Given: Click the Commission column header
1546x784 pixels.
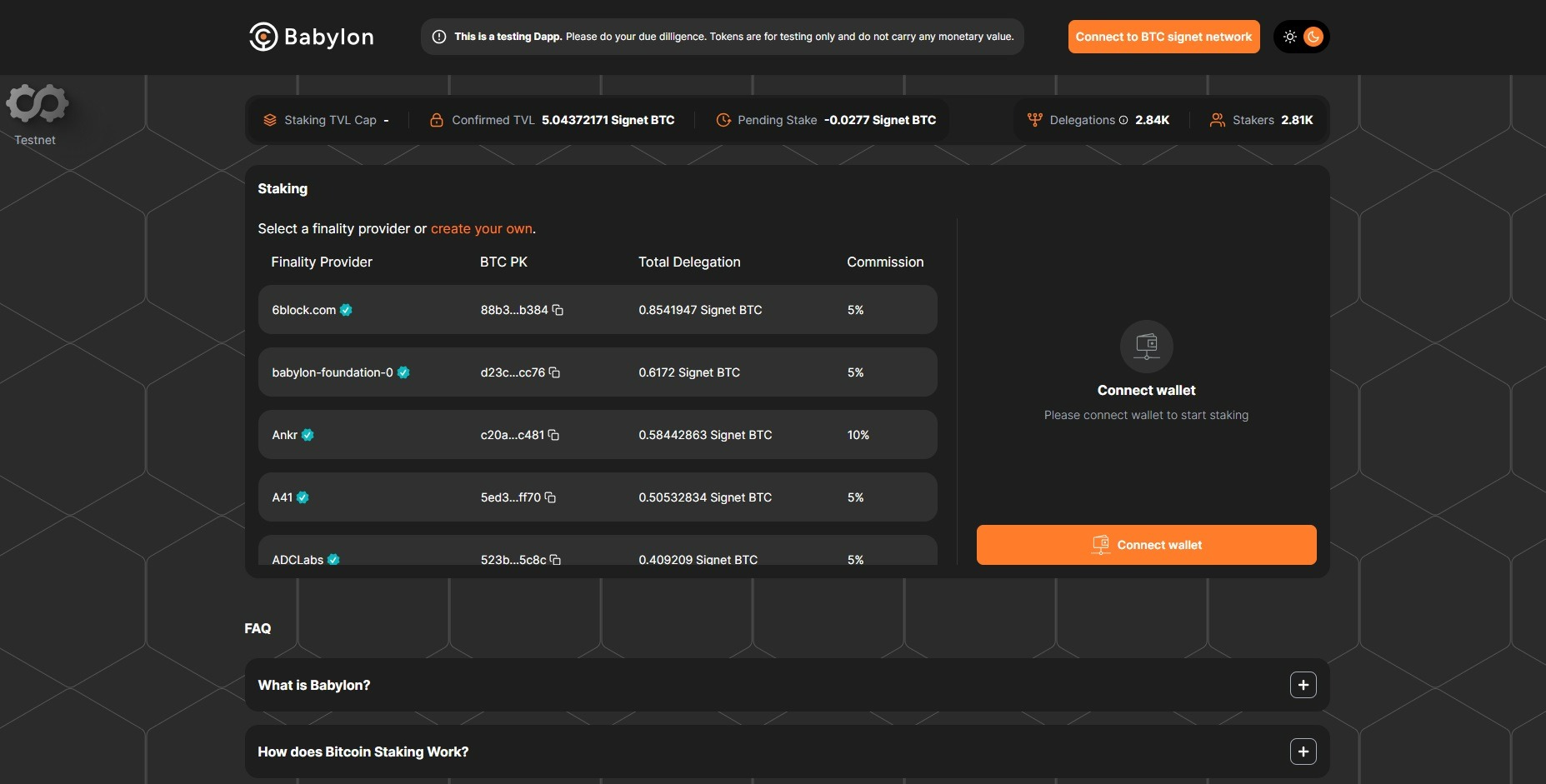Looking at the screenshot, I should click(x=885, y=262).
